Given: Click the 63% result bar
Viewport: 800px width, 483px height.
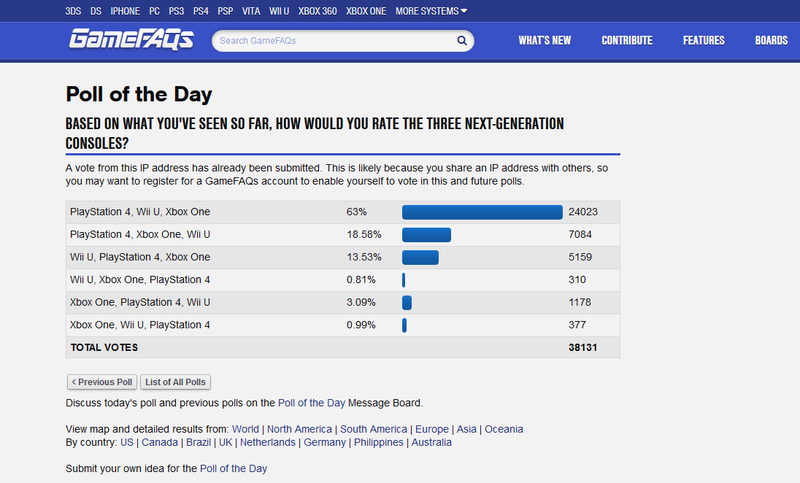Looking at the screenshot, I should click(482, 212).
